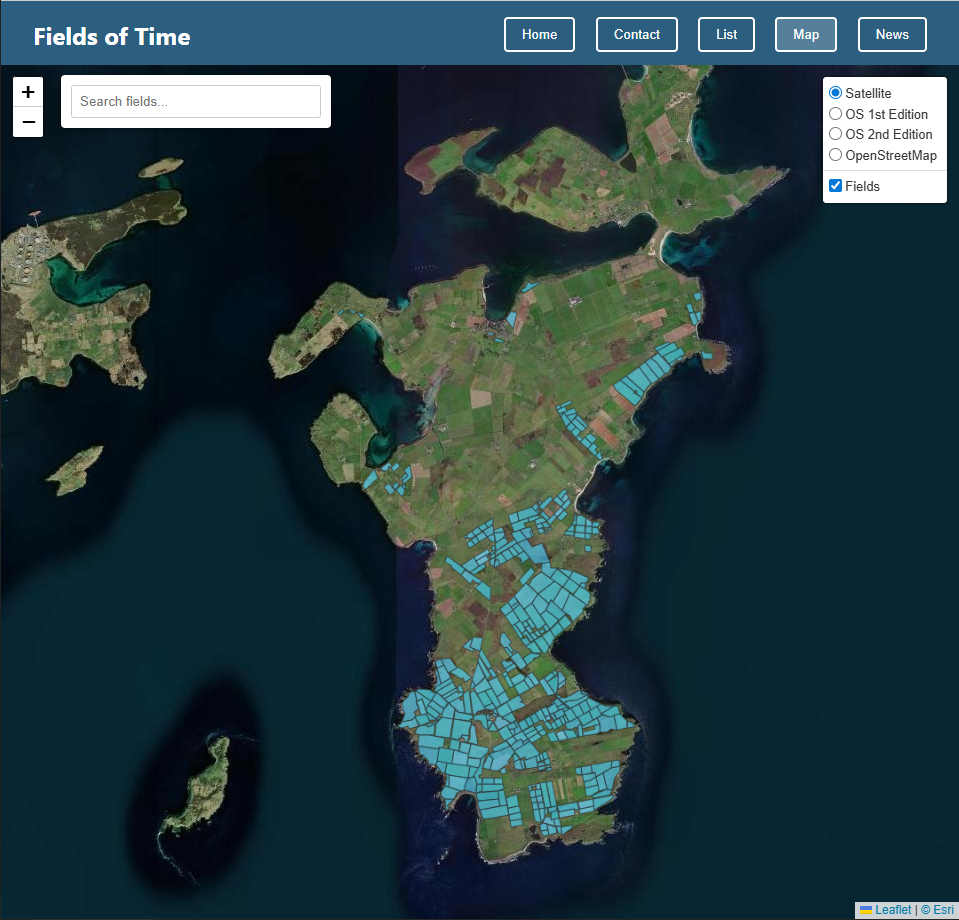Choose the OS 2nd Edition map

(x=836, y=134)
